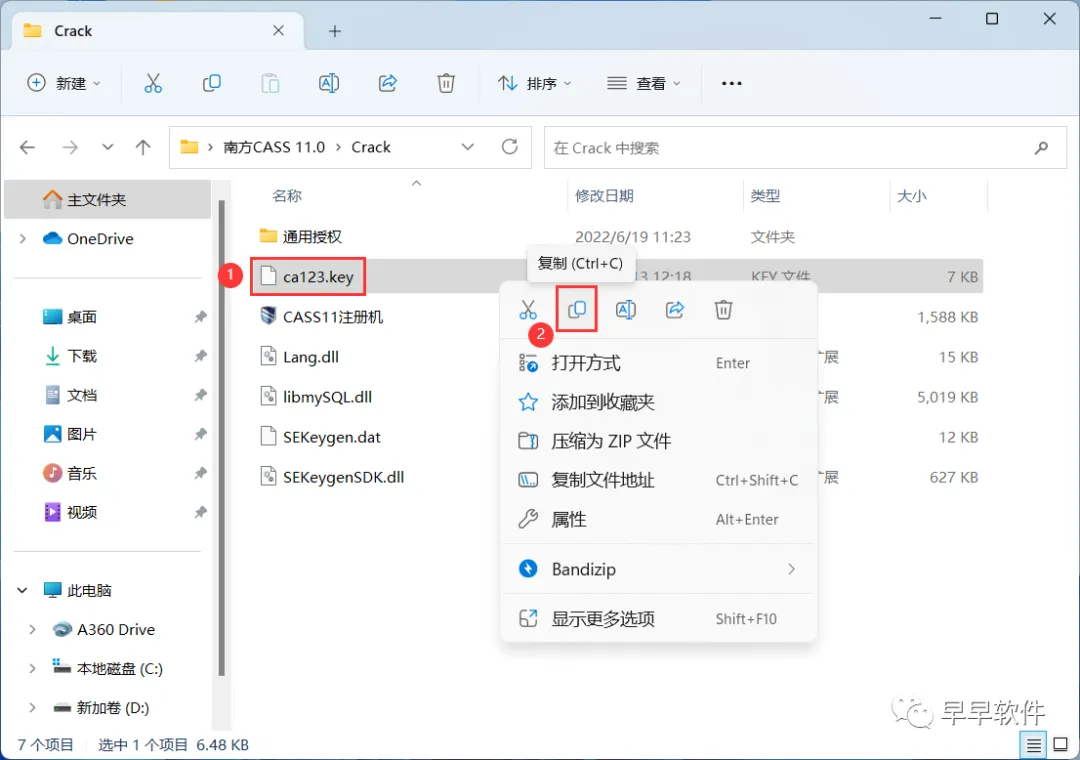Expand 新加卷 (D:) node

(x=32, y=708)
